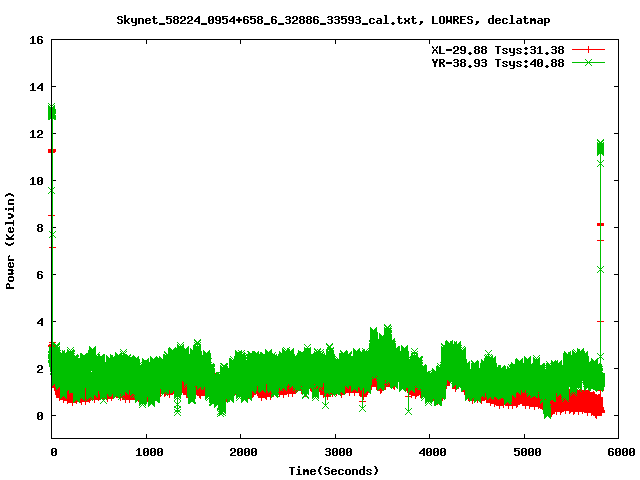
Task: Click y-axis tick label 16
Action: tap(36, 40)
